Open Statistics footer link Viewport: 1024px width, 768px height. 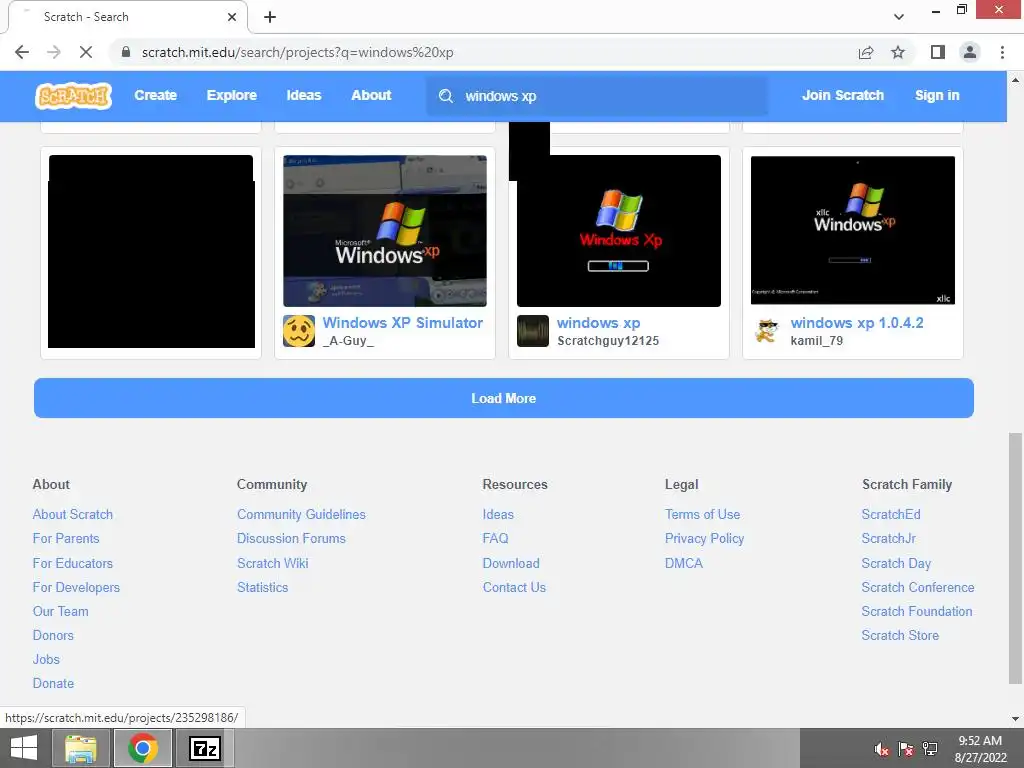(x=263, y=587)
